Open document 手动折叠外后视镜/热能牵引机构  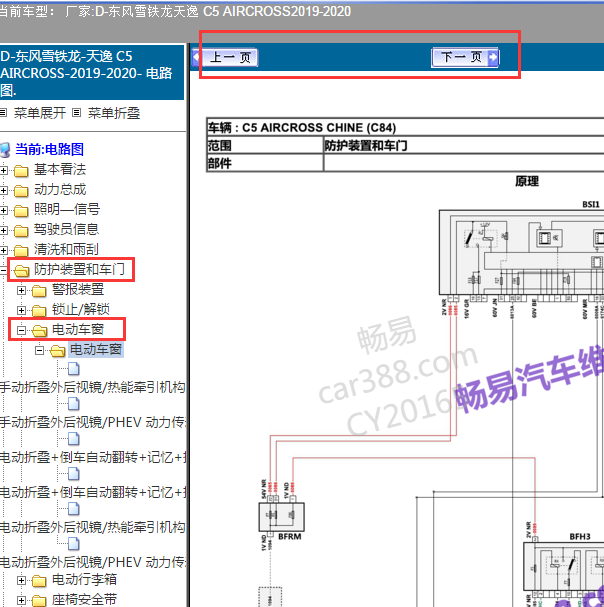[x=93, y=387]
